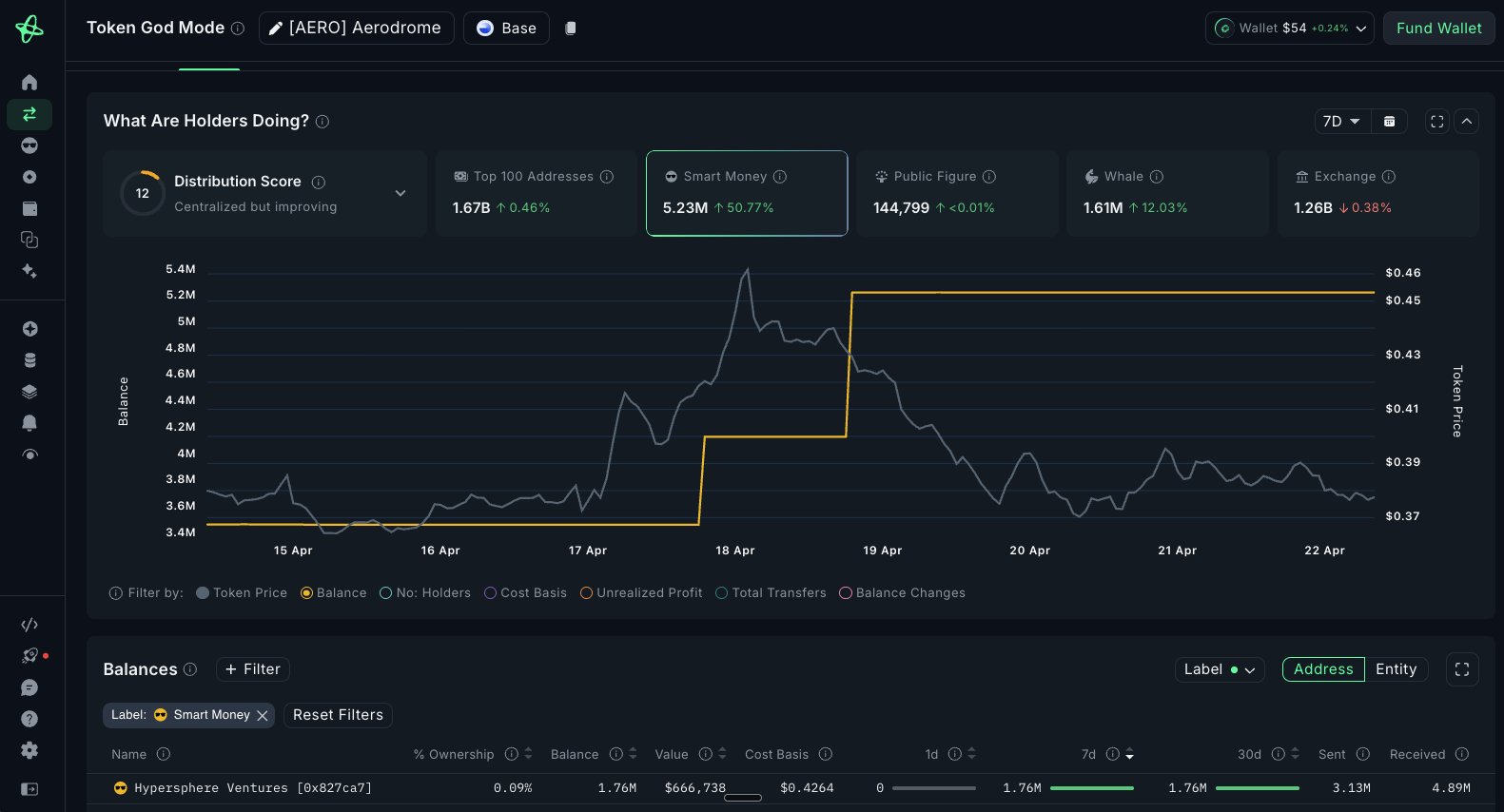Viewport: 1504px width, 812px height.
Task: Copy token address using clipboard icon
Action: click(x=571, y=29)
